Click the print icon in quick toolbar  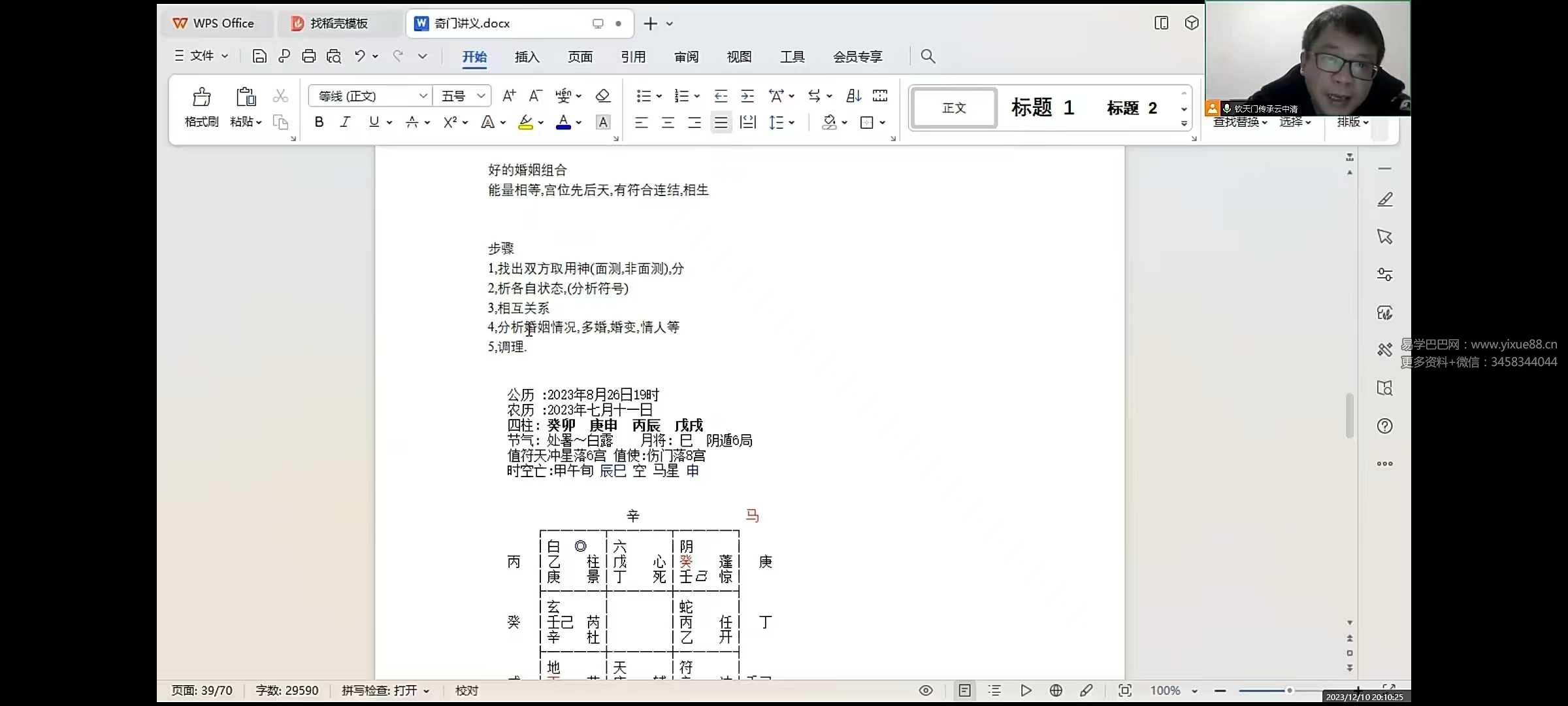tap(308, 56)
